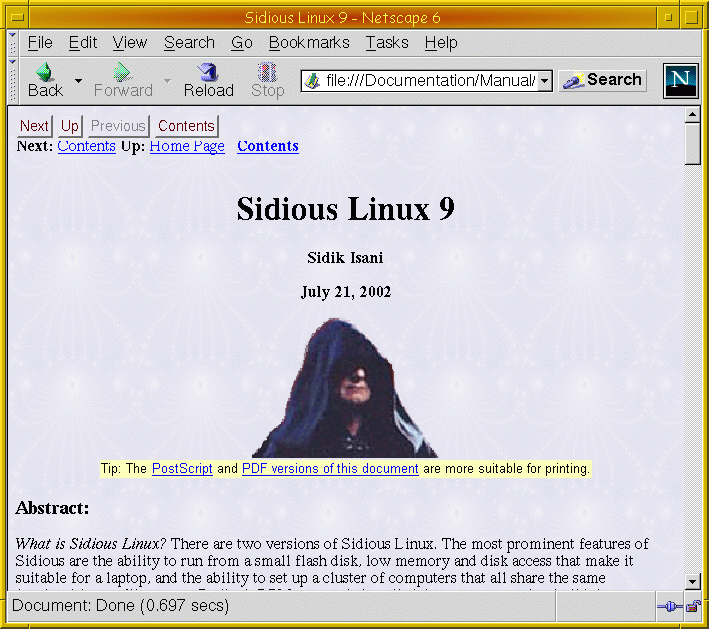Click the author name Sidik Isani
709x629 pixels.
[345, 258]
